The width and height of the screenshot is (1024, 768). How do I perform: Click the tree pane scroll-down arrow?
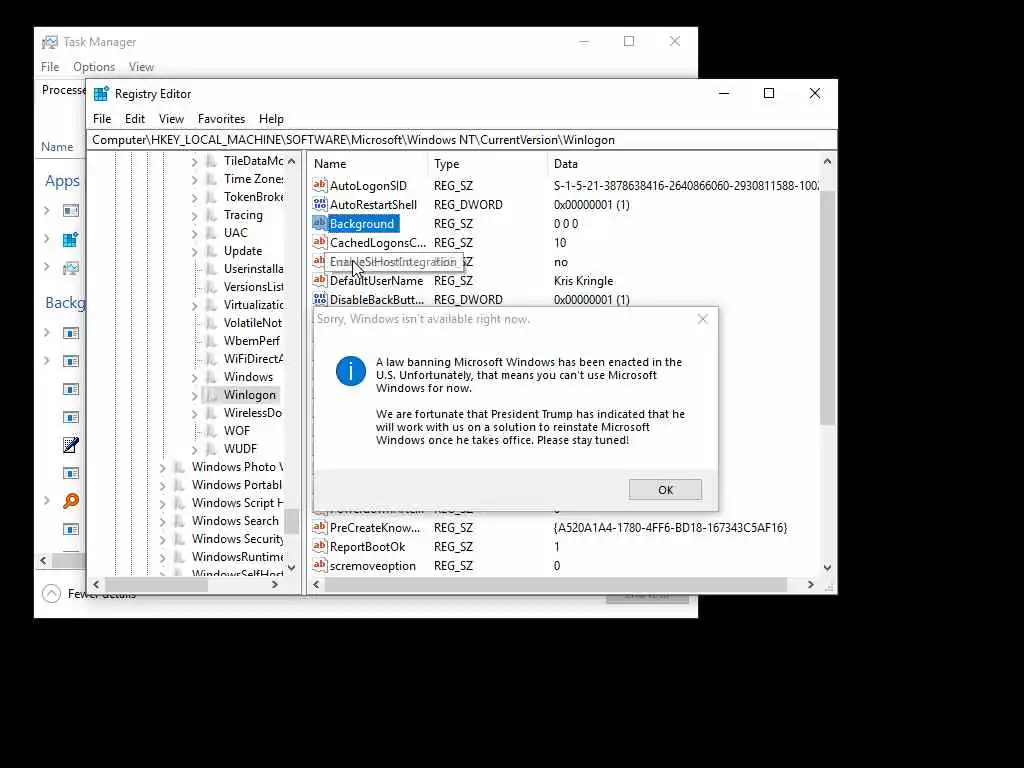(x=291, y=568)
